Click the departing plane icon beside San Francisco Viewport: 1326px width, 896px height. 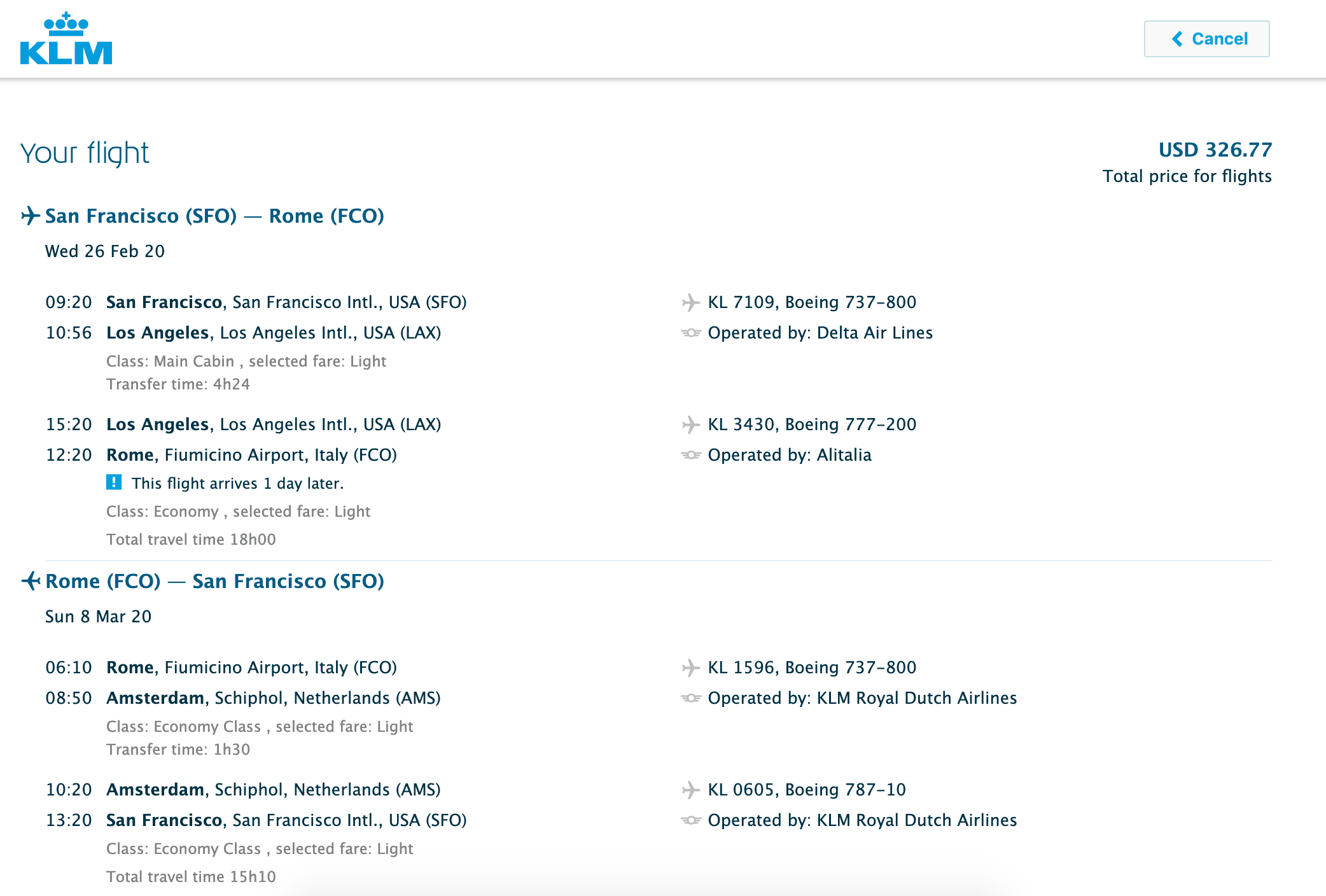(31, 216)
